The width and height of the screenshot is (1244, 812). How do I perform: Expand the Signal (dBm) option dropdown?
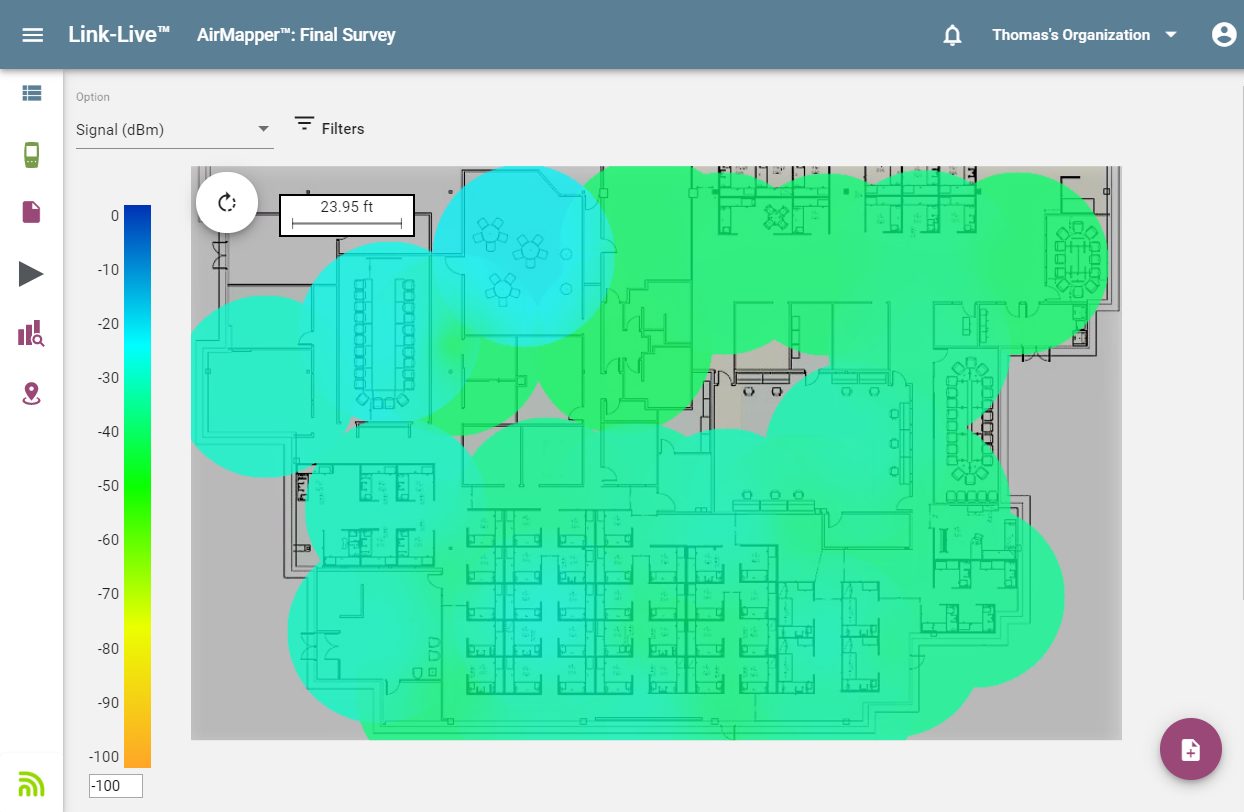click(x=174, y=129)
